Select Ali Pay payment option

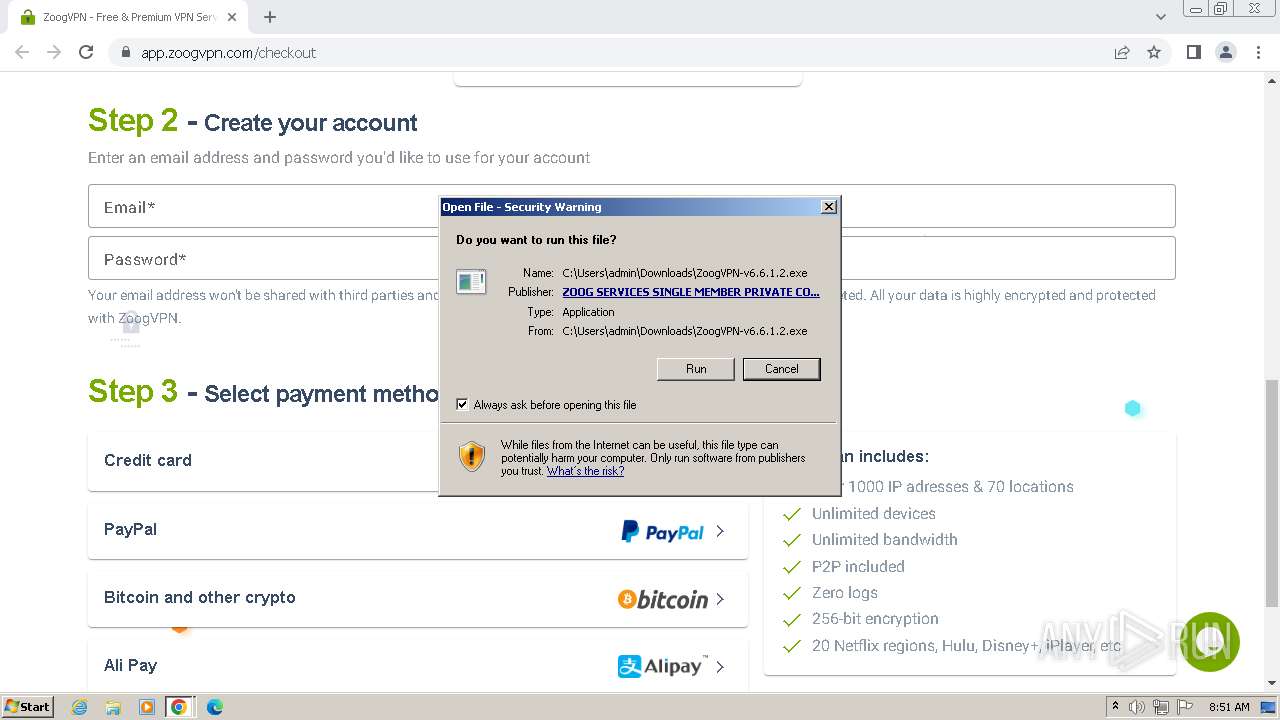click(x=418, y=665)
